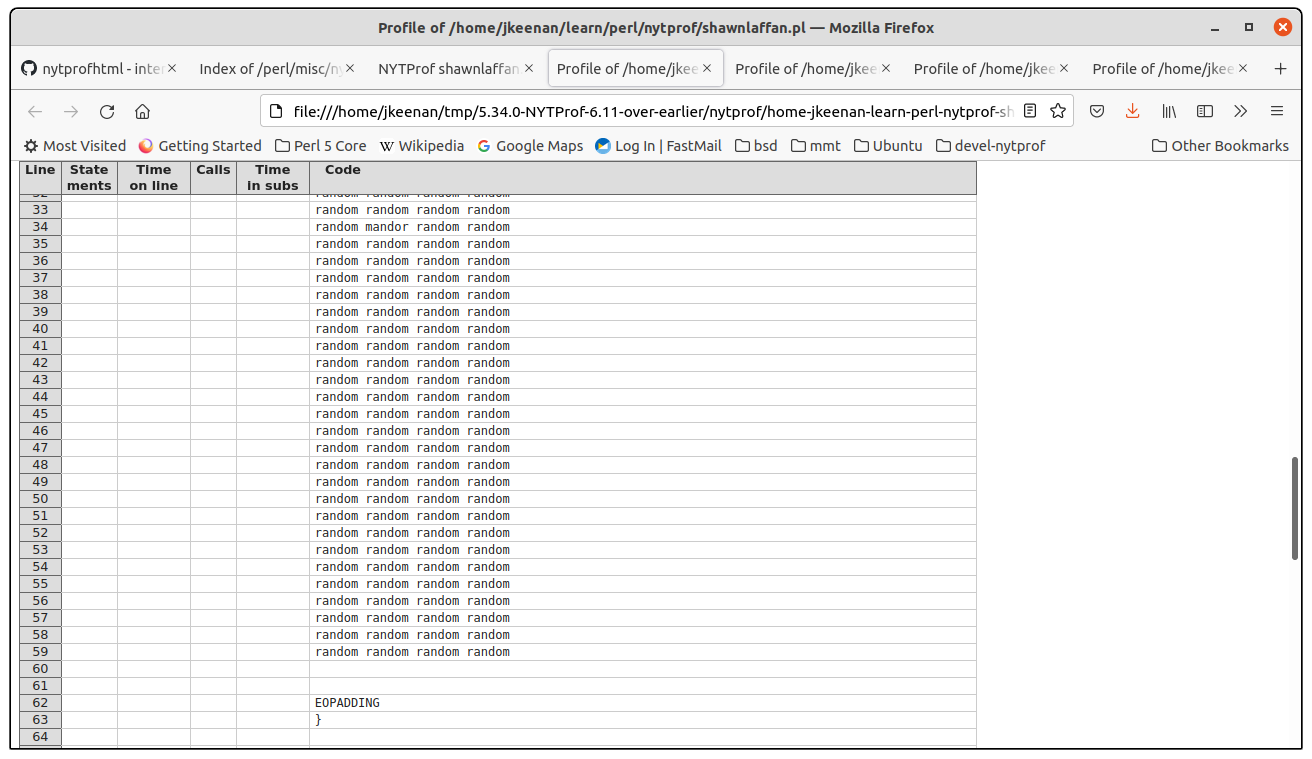The image size is (1312, 759).
Task: Click the vertical page scrollbar thumb
Action: 1297,508
